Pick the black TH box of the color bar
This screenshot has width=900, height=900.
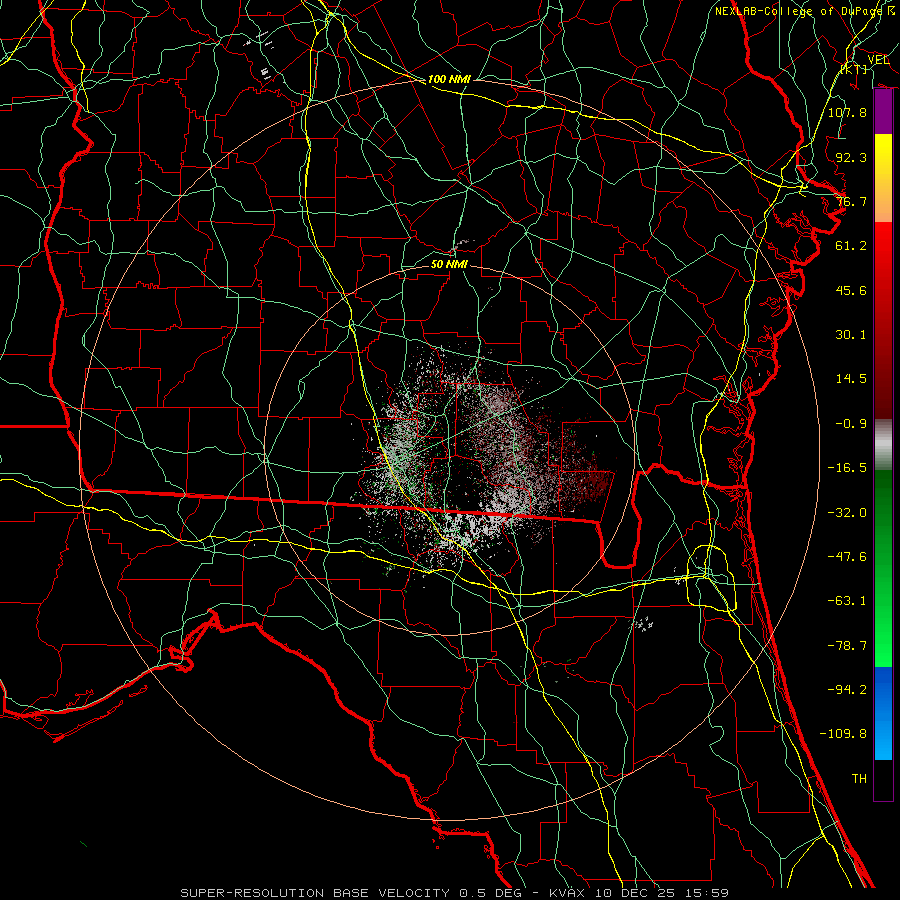coord(883,780)
